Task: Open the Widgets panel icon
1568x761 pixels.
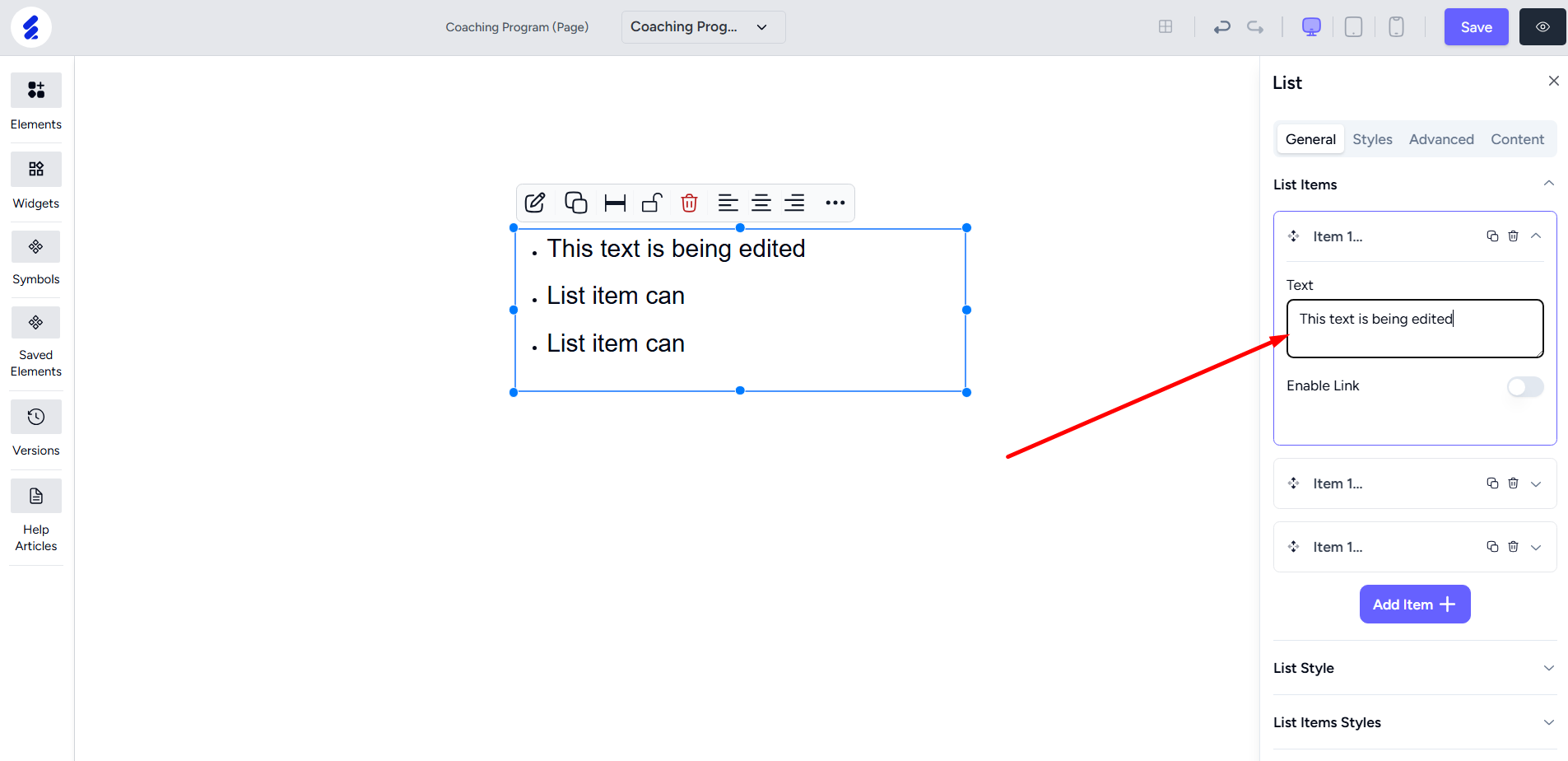Action: pyautogui.click(x=36, y=169)
